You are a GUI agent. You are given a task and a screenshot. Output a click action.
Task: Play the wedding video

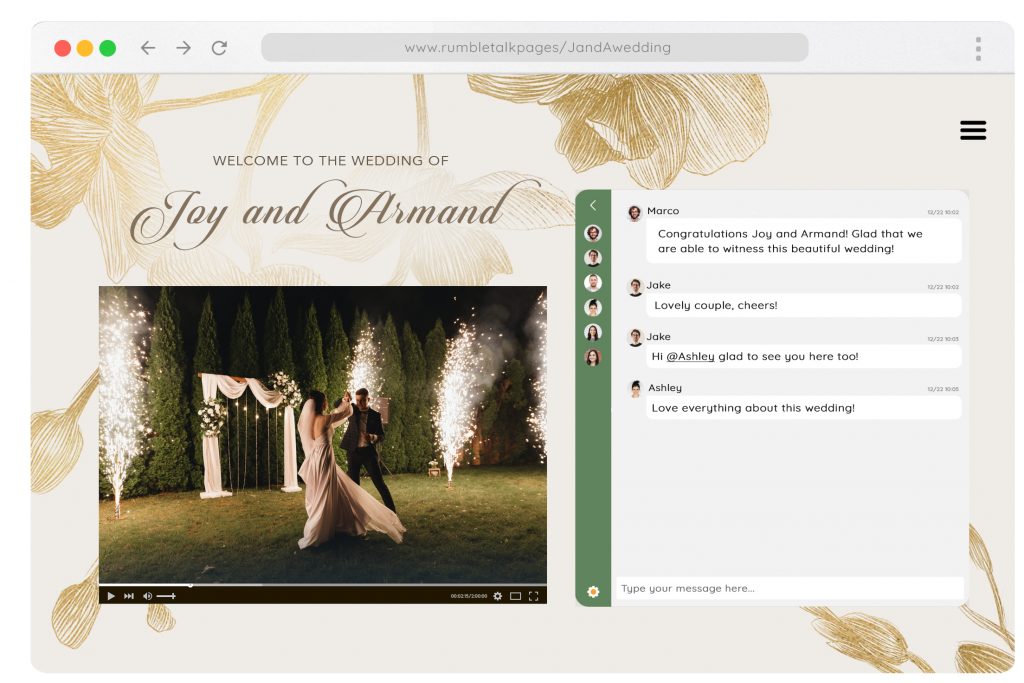click(x=110, y=595)
